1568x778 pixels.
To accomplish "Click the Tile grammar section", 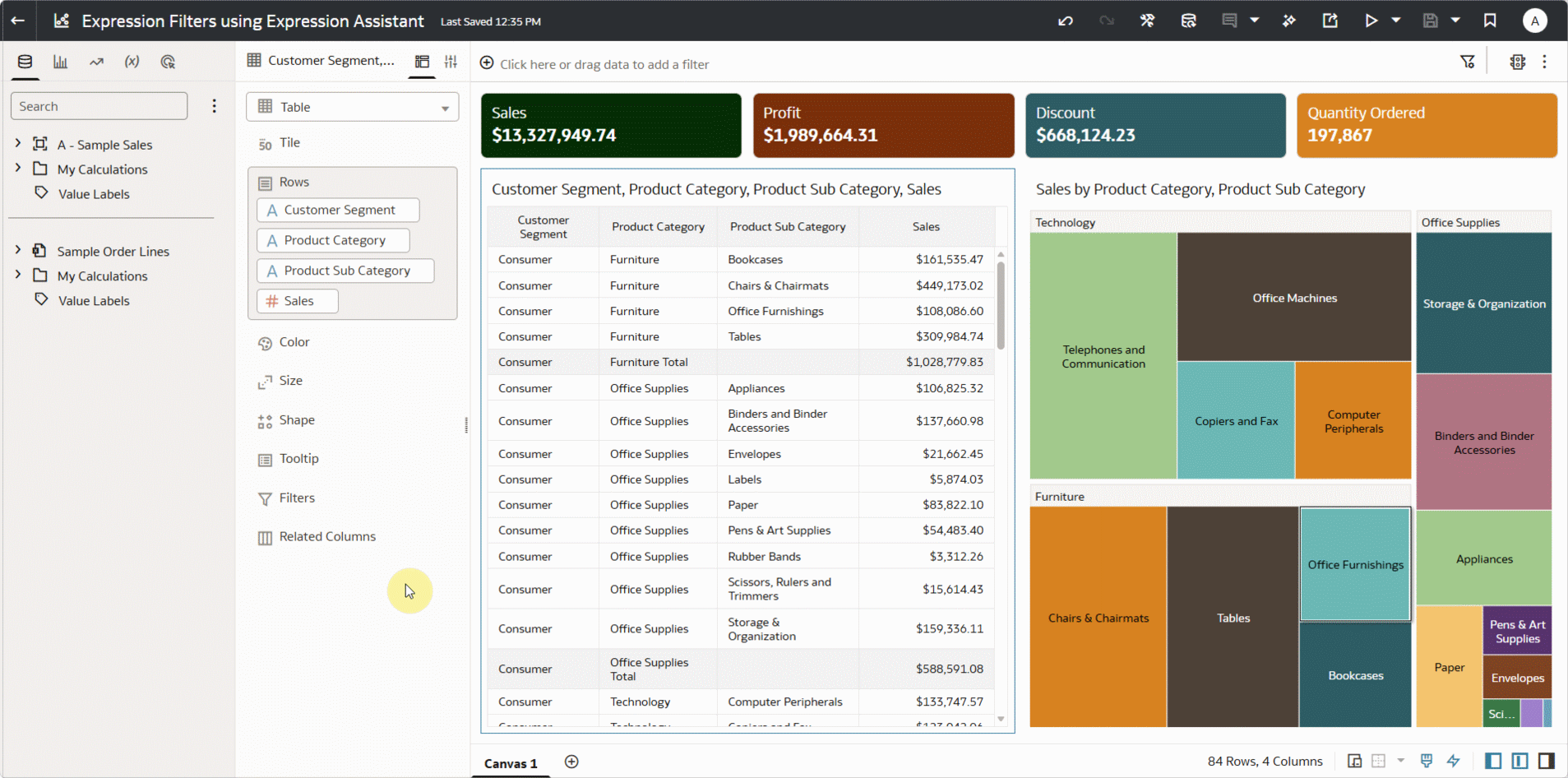I will (289, 142).
